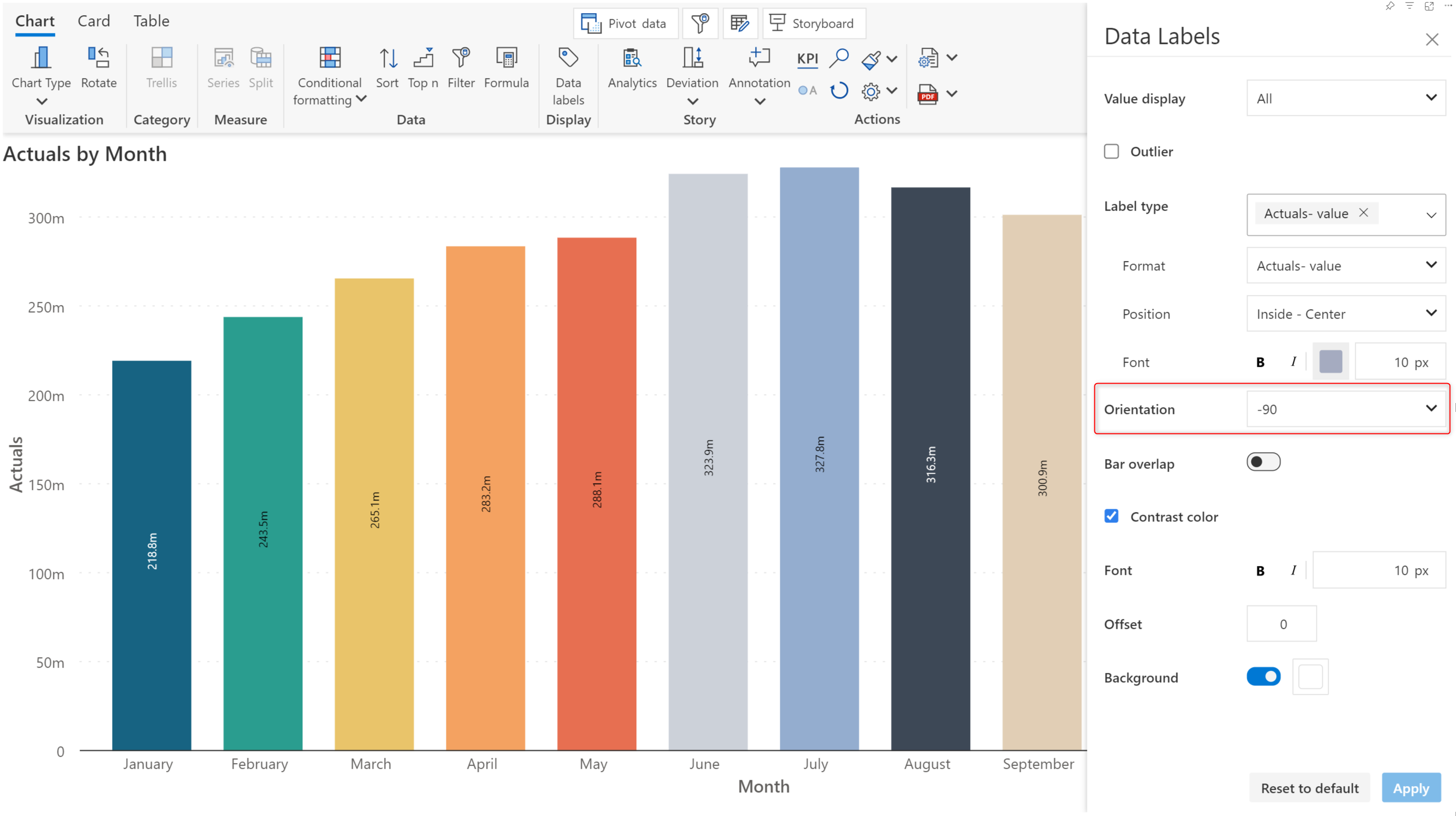Click the edit table icon beside Storyboard
This screenshot has width=1456, height=816.
pyautogui.click(x=740, y=23)
